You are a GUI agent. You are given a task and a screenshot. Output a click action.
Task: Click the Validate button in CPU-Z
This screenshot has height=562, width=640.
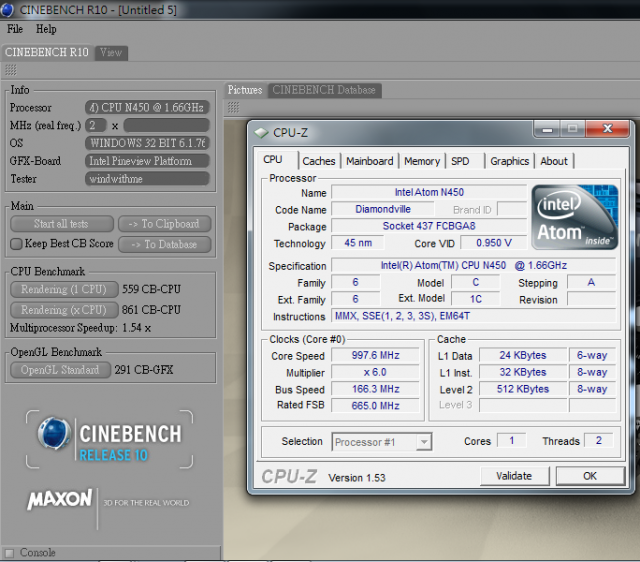514,476
